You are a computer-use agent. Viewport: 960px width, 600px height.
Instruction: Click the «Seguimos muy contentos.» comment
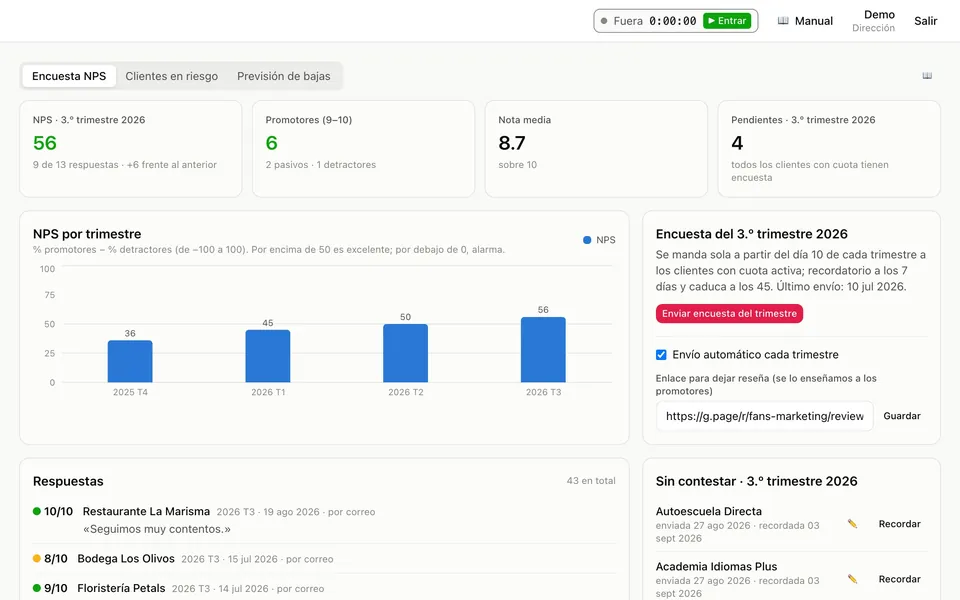pyautogui.click(x=157, y=529)
